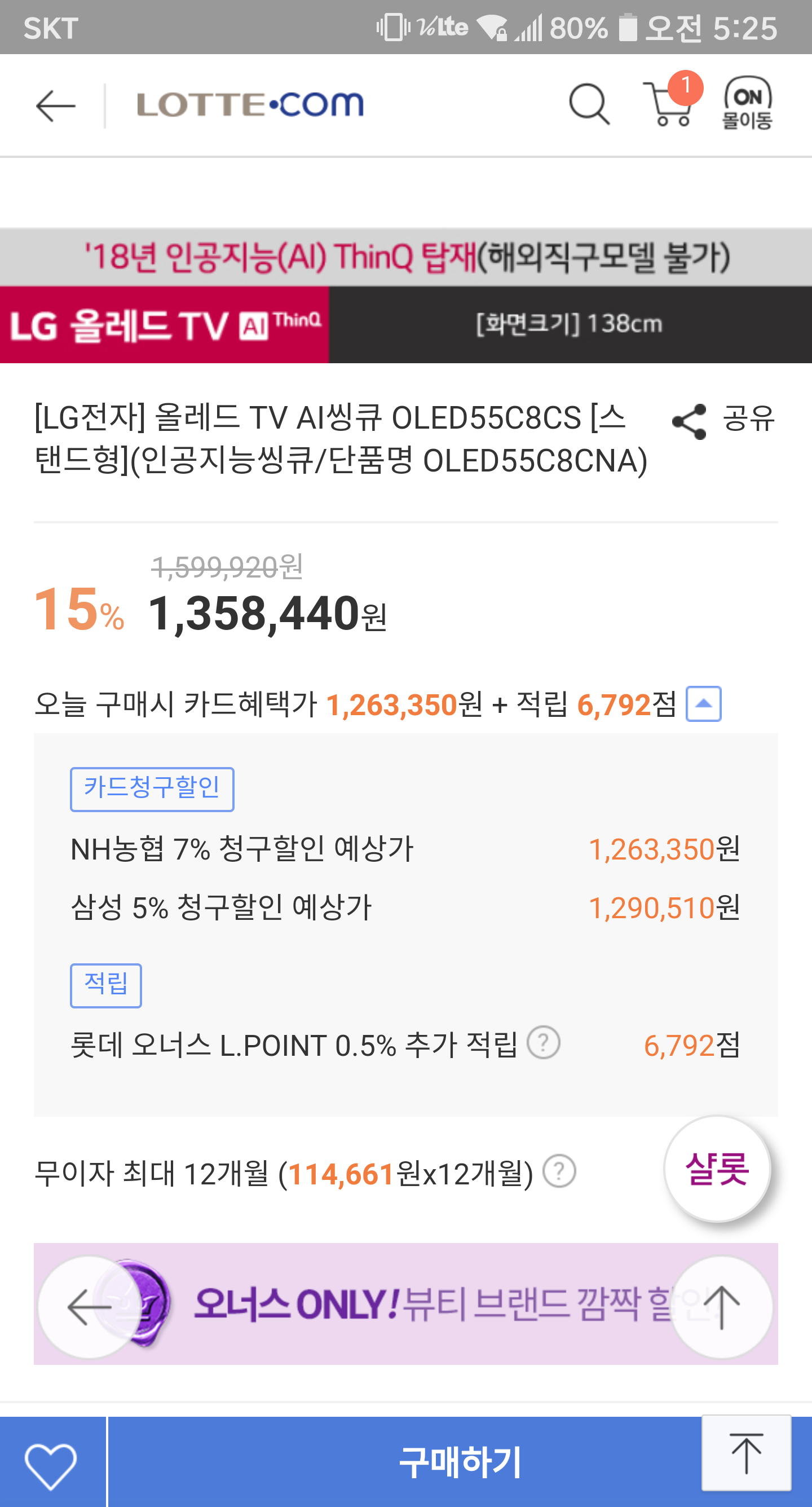Tap the share icon next to 공유
Viewport: 812px width, 1507px height.
point(689,421)
